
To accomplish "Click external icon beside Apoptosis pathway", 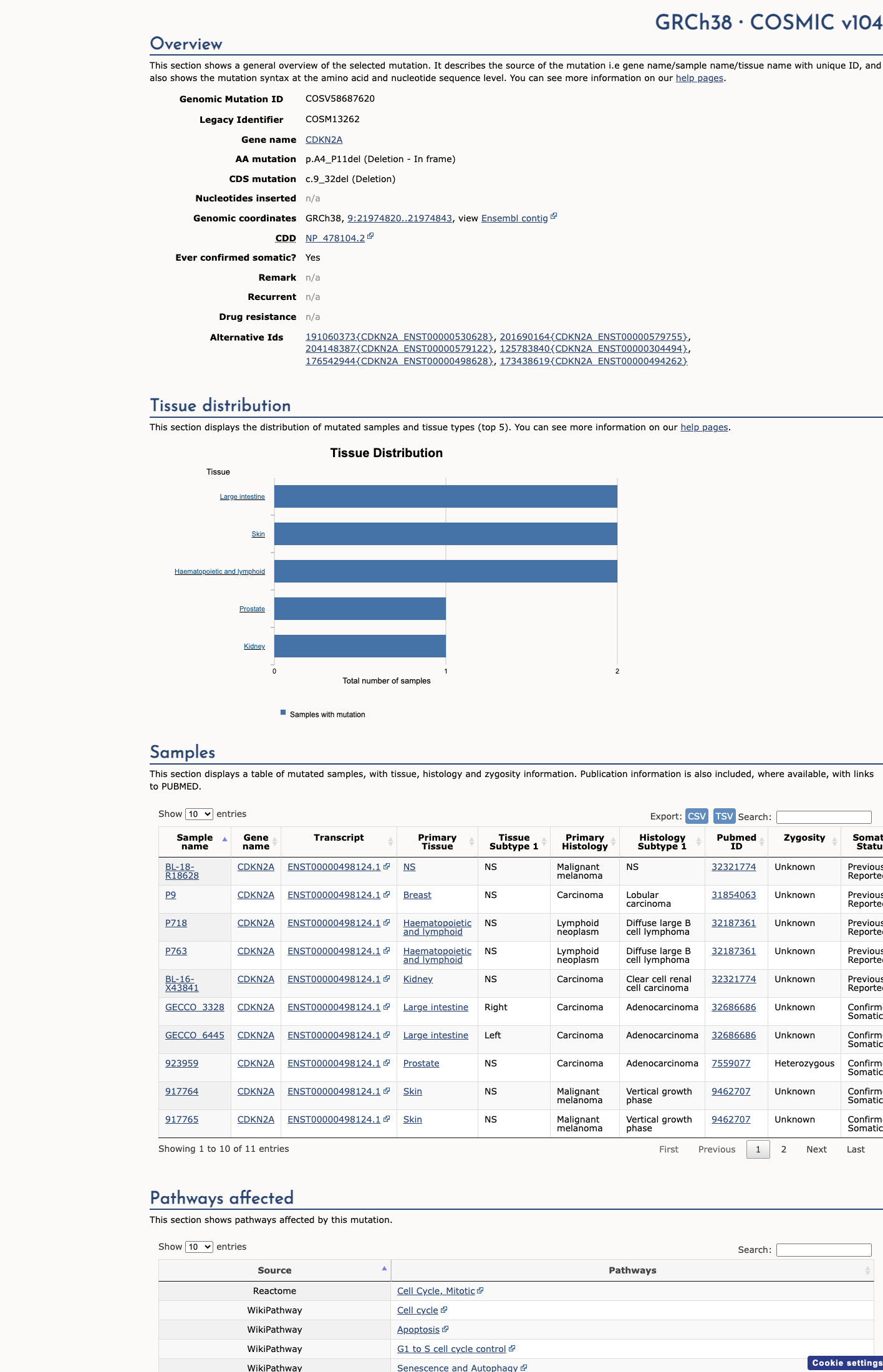I will (445, 1329).
